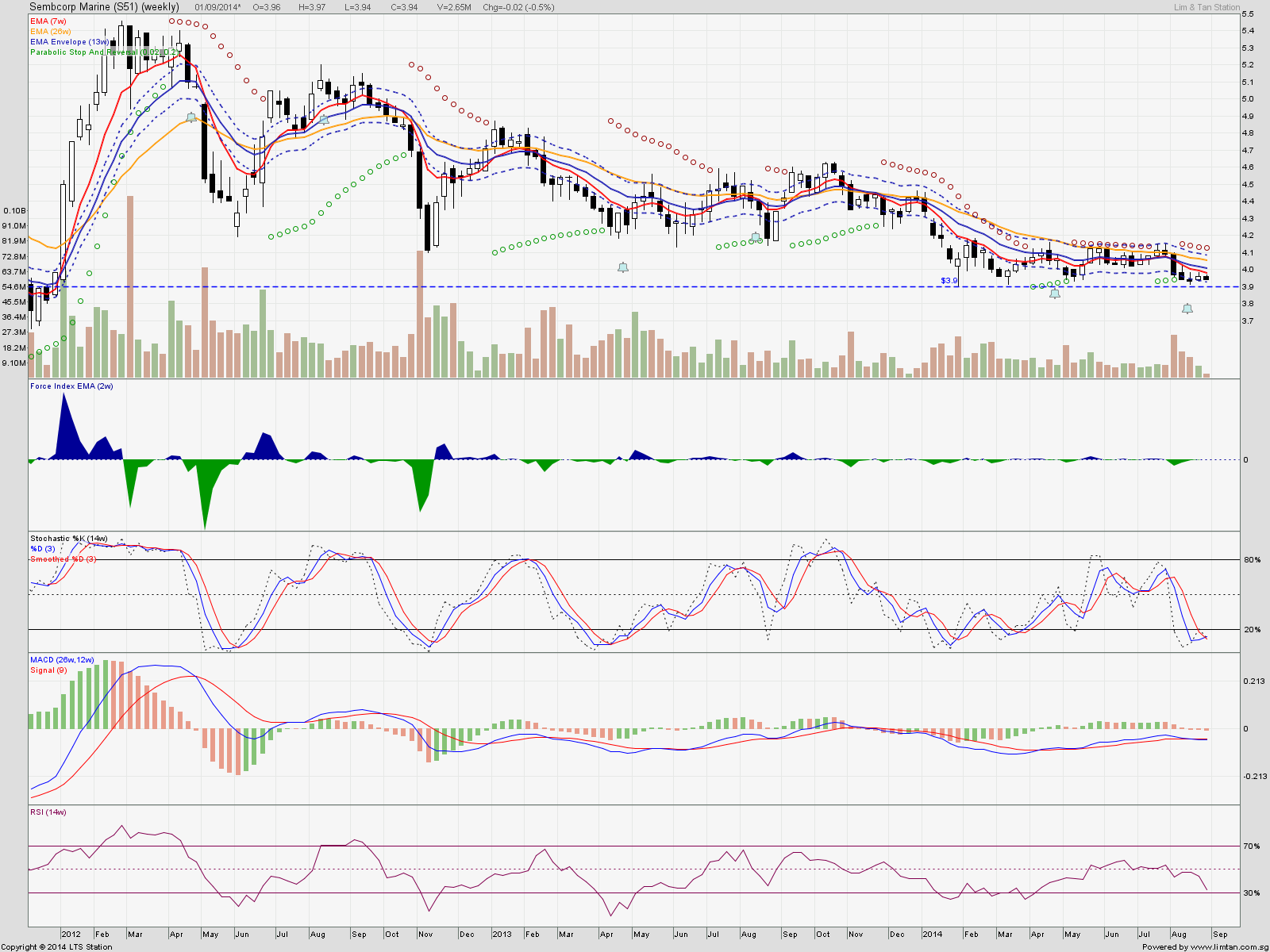This screenshot has width=1270, height=952.
Task: Click the bell alert icon at August 2013
Action: pos(756,237)
